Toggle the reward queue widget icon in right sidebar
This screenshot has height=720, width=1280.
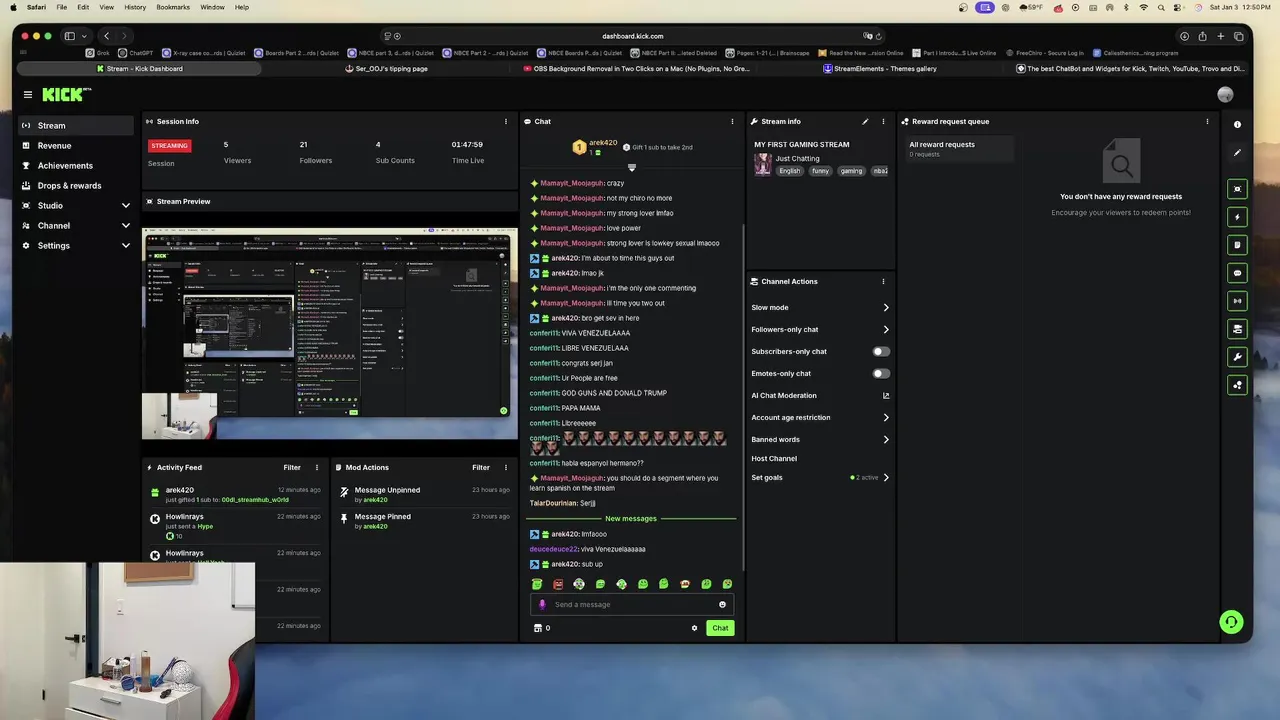click(x=1237, y=385)
